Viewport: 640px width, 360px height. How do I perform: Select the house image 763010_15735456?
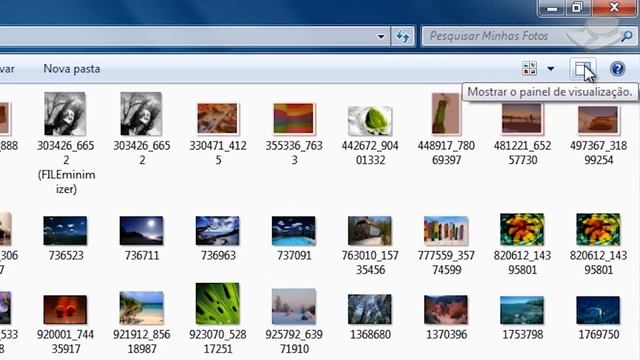click(370, 231)
